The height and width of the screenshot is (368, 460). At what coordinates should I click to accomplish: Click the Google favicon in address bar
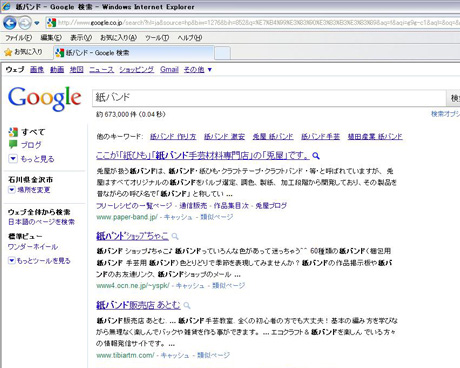[x=51, y=23]
